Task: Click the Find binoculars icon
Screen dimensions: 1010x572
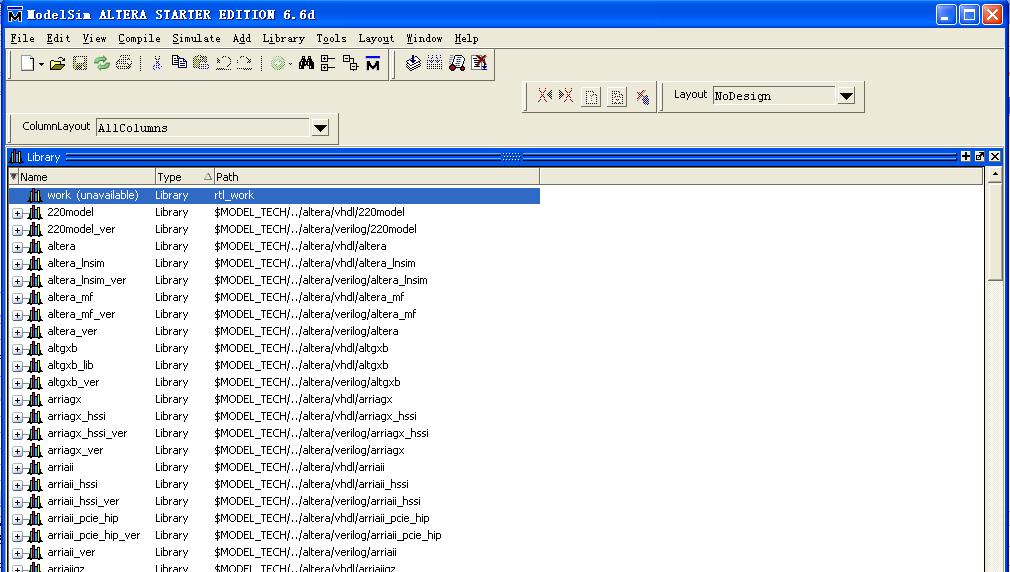Action: pyautogui.click(x=306, y=63)
